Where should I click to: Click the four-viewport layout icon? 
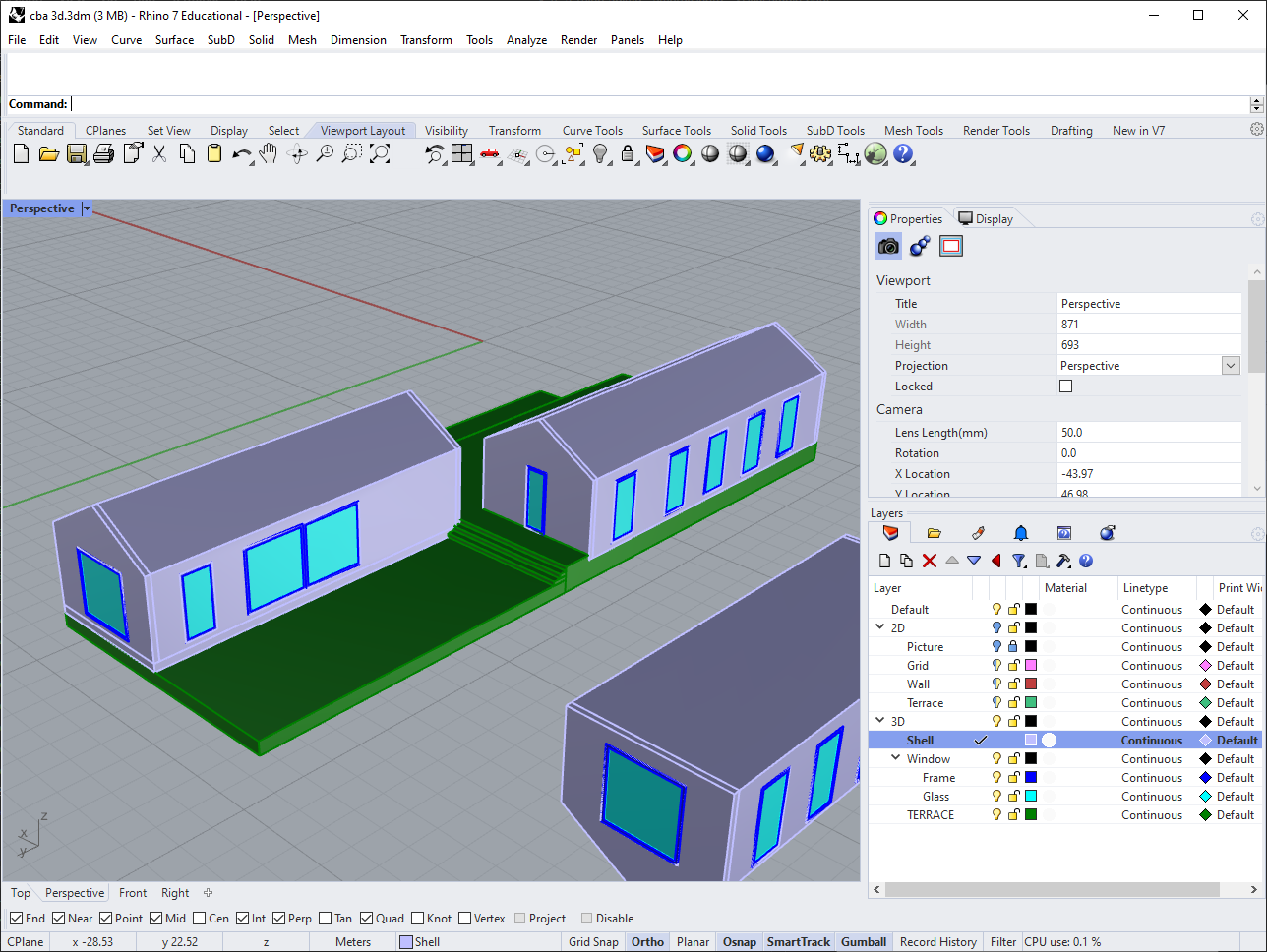click(x=462, y=153)
